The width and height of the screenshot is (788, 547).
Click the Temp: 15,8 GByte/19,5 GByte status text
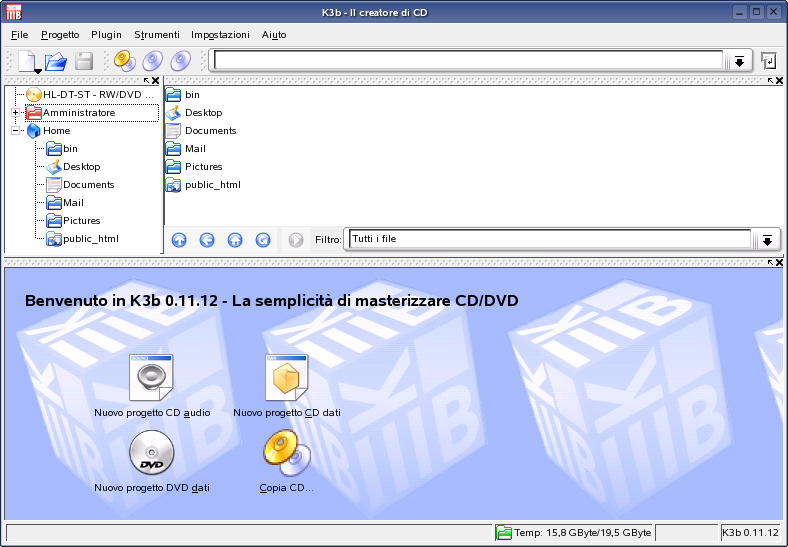point(582,532)
